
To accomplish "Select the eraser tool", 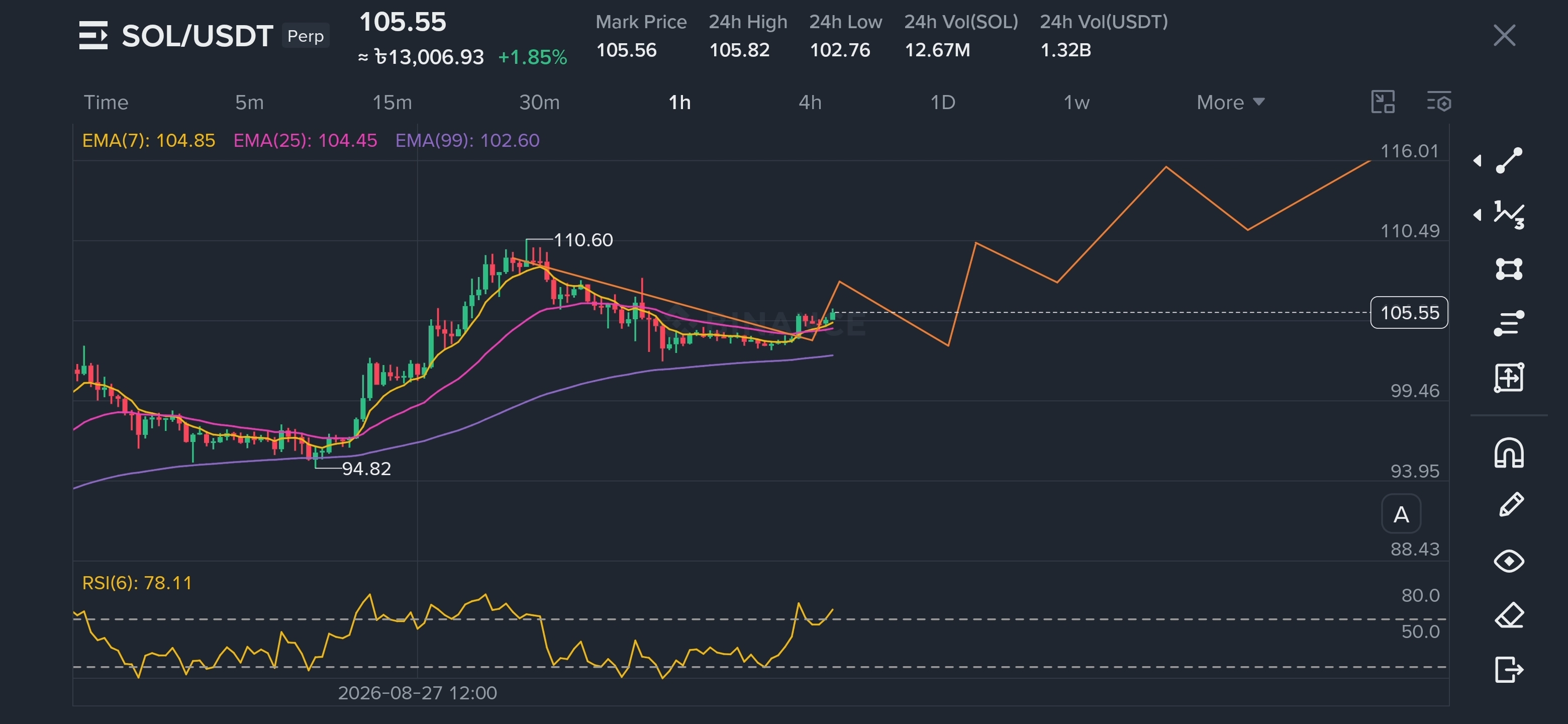I will (x=1509, y=615).
